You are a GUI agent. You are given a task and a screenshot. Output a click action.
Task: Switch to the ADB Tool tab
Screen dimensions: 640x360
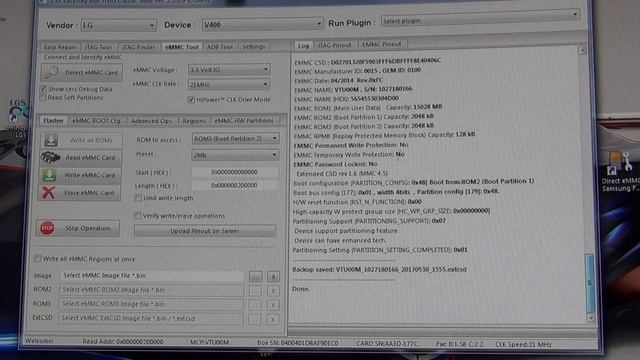(220, 47)
